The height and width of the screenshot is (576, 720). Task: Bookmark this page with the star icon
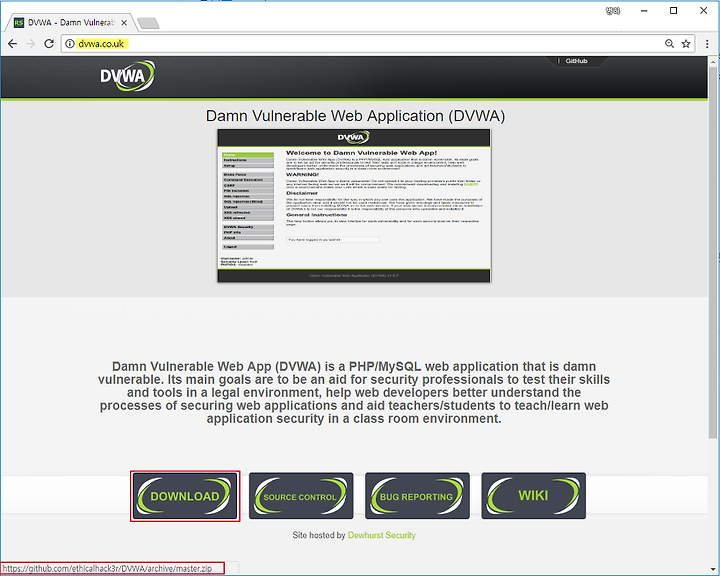(x=686, y=44)
